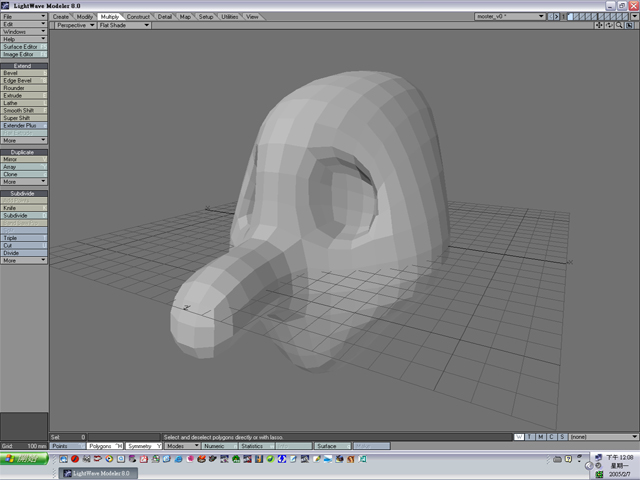Click the Statistics panel button

257,446
